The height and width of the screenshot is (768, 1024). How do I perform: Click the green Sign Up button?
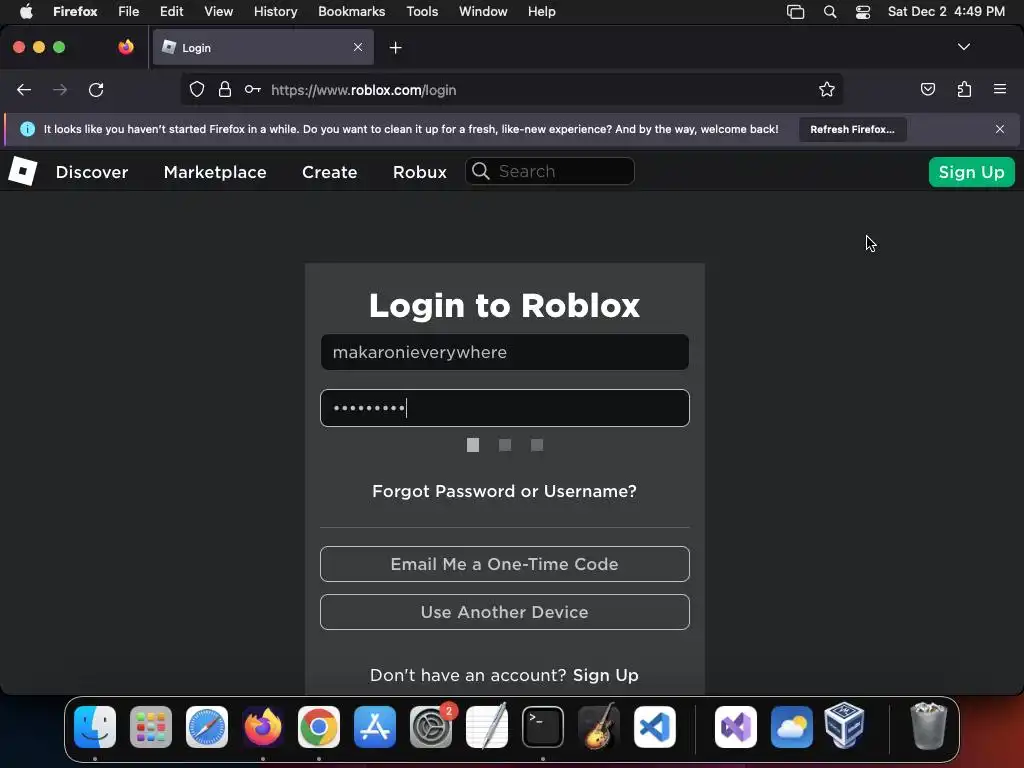click(x=971, y=172)
